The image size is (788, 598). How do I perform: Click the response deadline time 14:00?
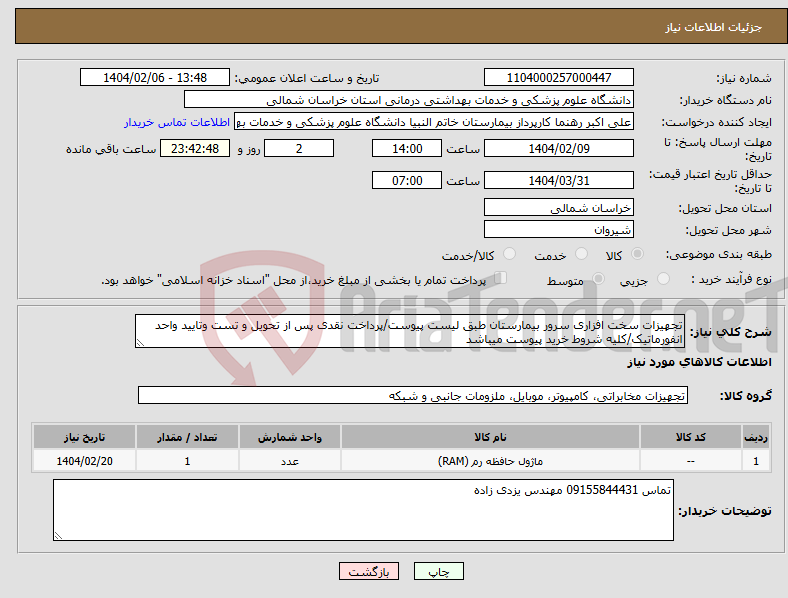pos(407,148)
